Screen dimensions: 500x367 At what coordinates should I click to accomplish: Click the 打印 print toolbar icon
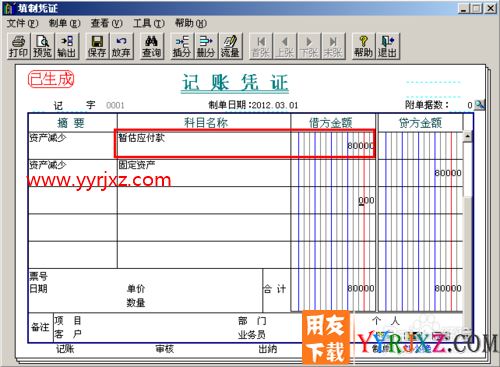click(x=19, y=46)
